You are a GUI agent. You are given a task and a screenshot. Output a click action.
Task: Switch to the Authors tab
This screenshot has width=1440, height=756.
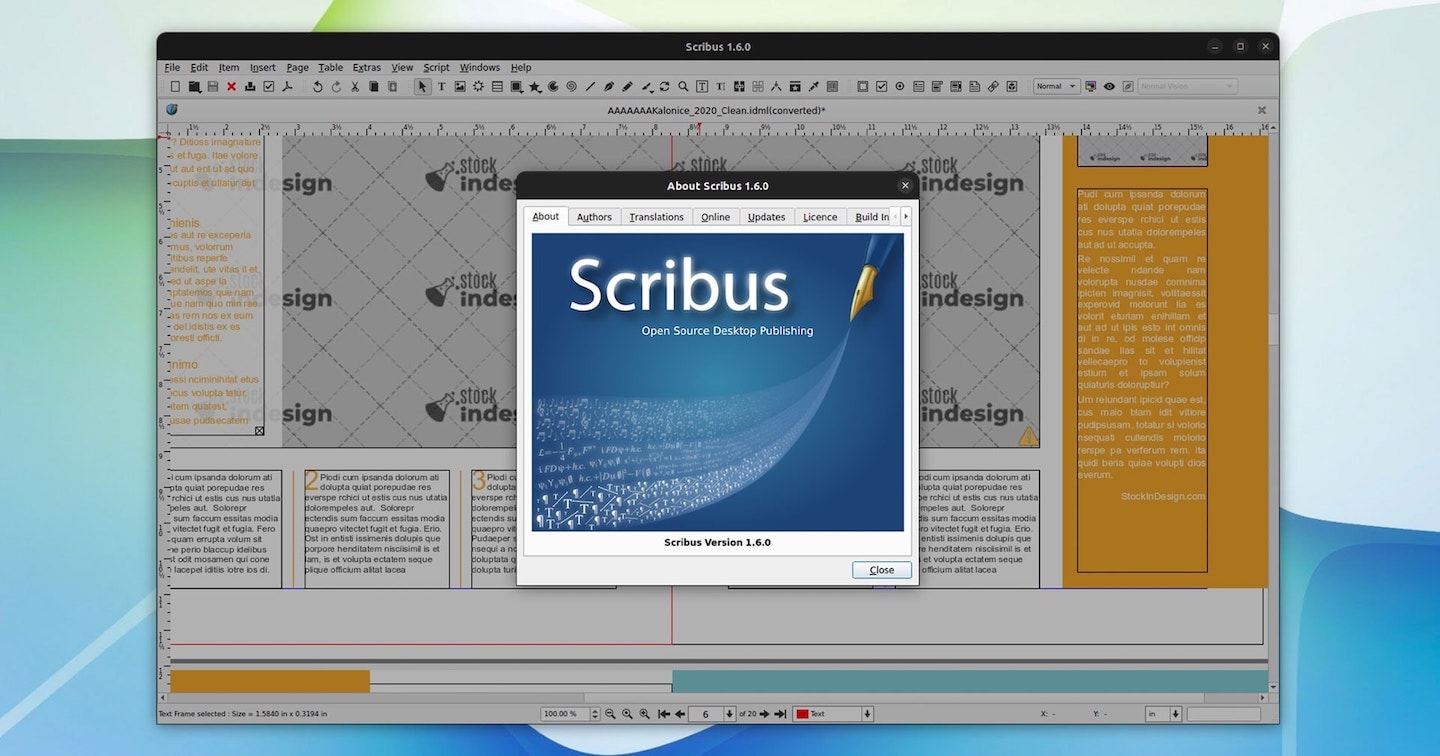(x=594, y=217)
